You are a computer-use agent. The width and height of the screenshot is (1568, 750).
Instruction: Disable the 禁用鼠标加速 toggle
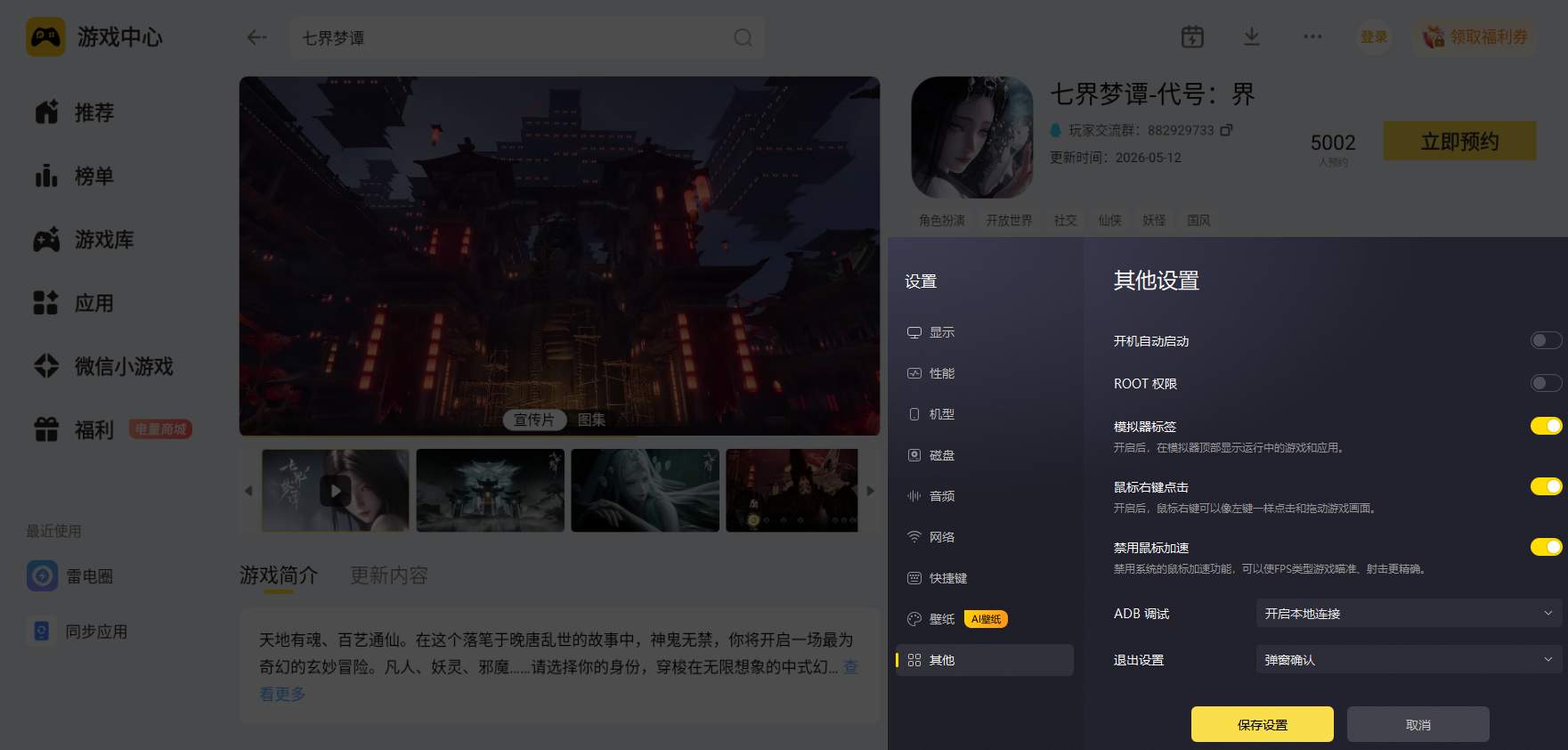tap(1546, 547)
